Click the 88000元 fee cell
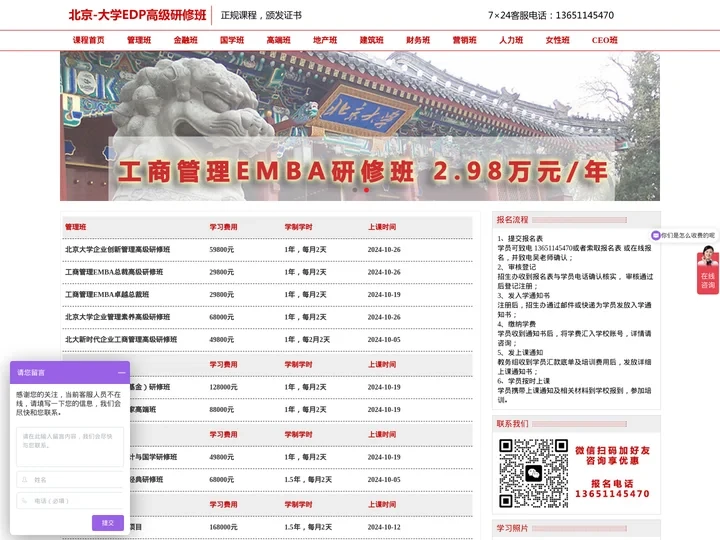This screenshot has height=540, width=720. (221, 409)
